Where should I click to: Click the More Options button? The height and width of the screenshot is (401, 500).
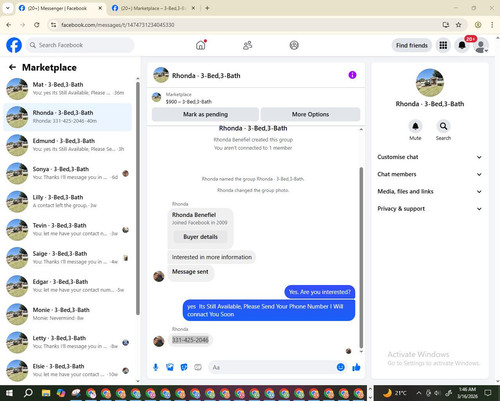click(310, 114)
